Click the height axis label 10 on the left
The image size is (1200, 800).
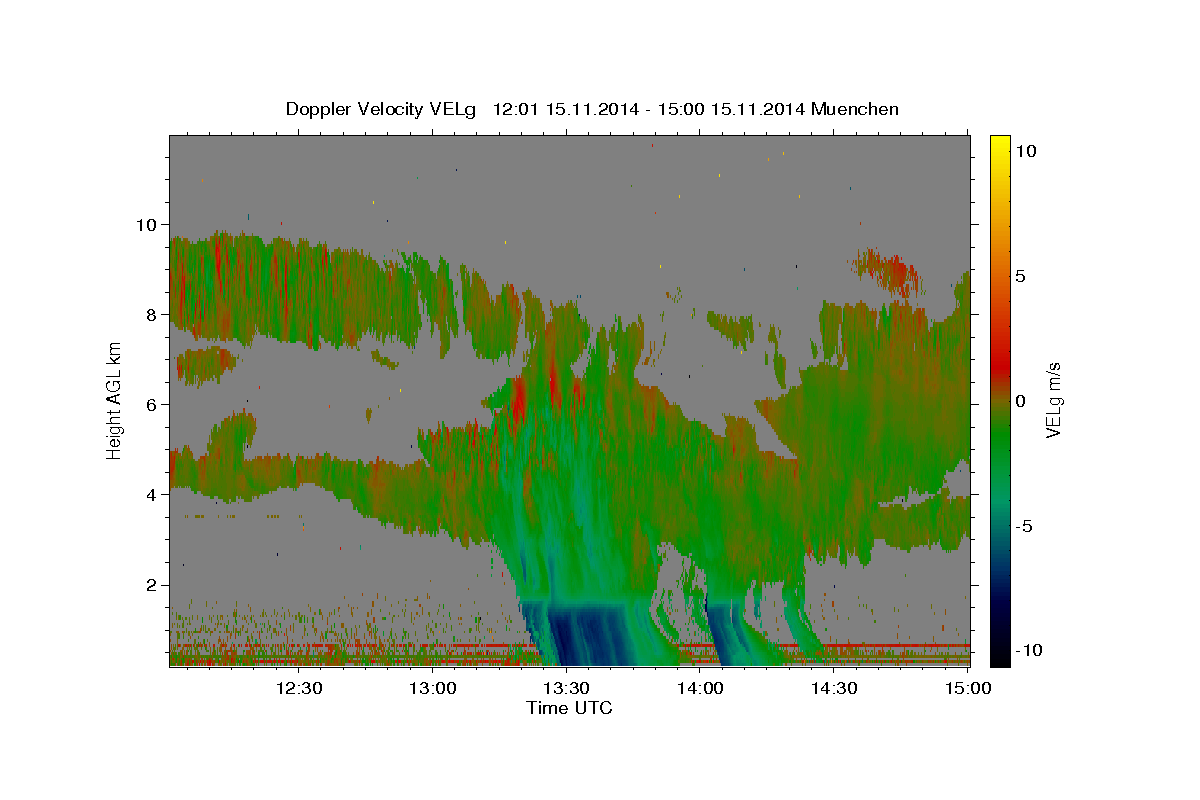148,224
